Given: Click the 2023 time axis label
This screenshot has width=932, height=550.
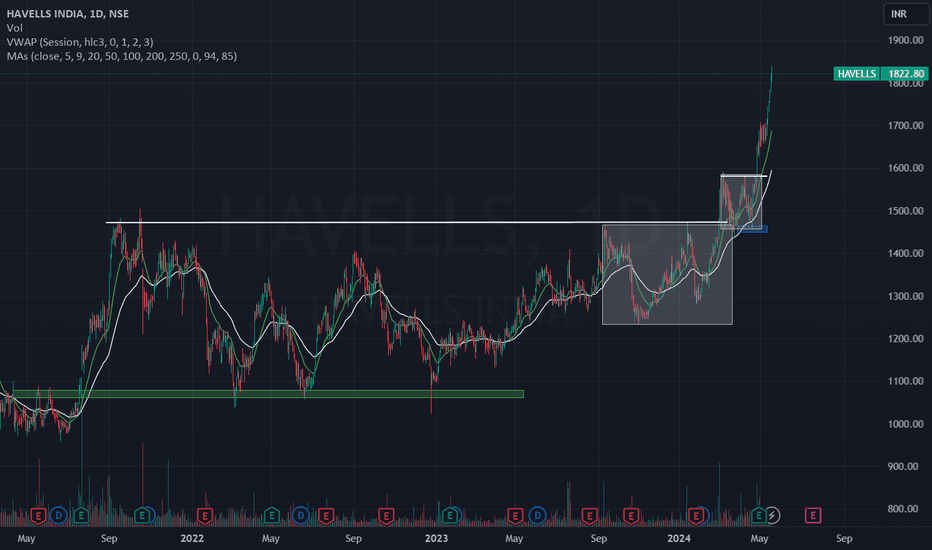Looking at the screenshot, I should point(436,539).
